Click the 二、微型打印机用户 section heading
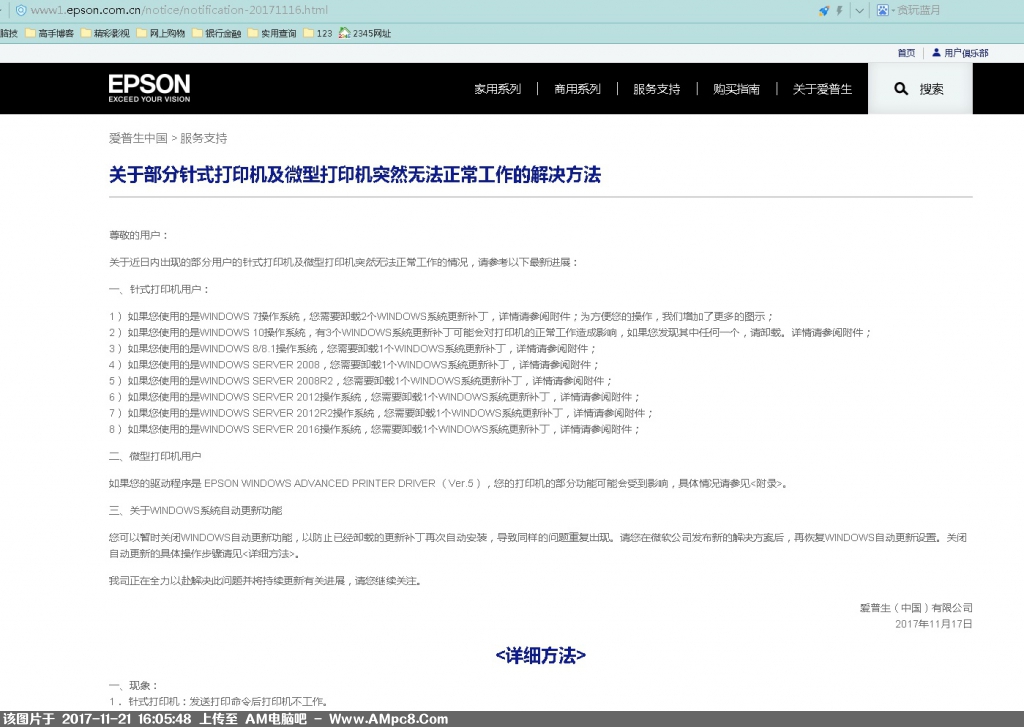 [x=155, y=456]
